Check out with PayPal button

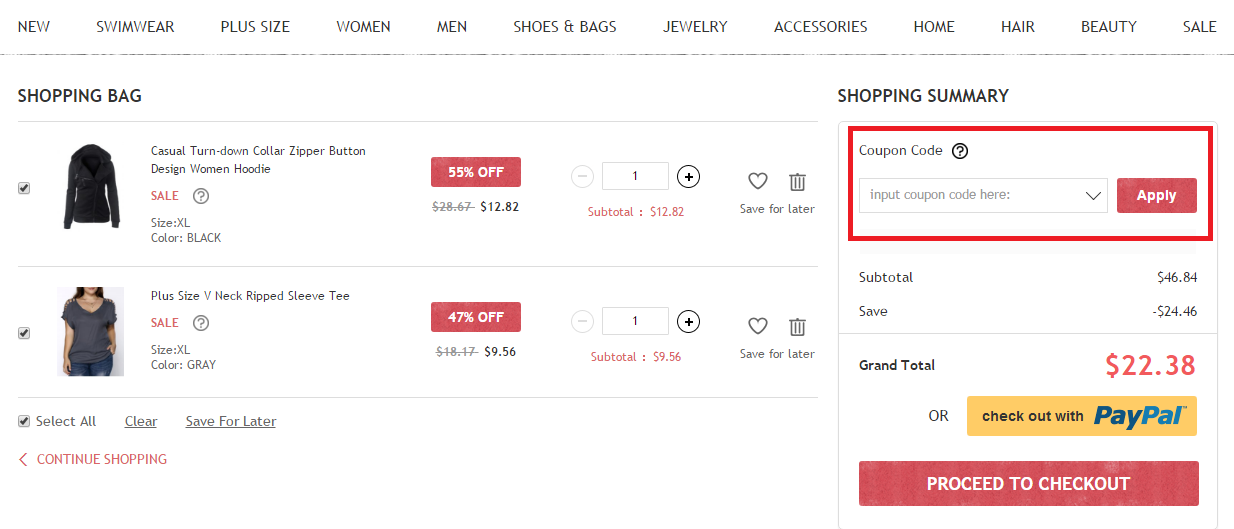(1081, 416)
